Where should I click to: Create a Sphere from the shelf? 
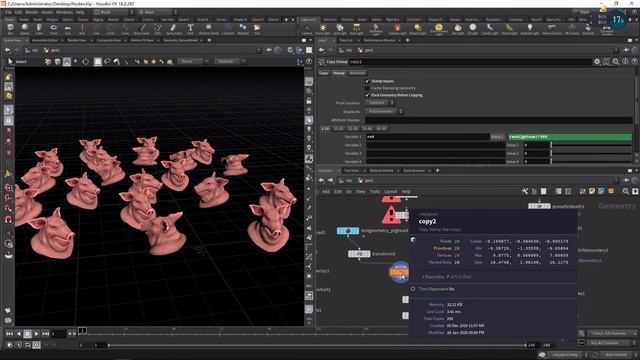pos(24,29)
